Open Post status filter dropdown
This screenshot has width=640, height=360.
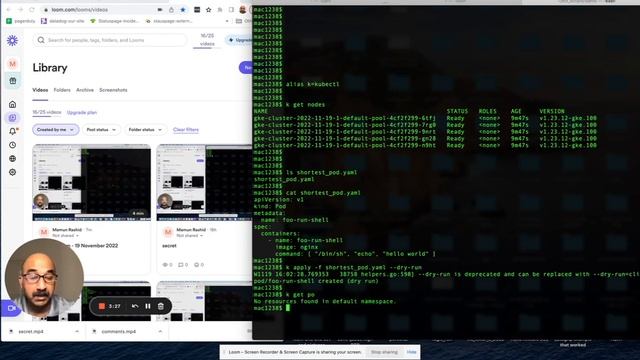101,130
